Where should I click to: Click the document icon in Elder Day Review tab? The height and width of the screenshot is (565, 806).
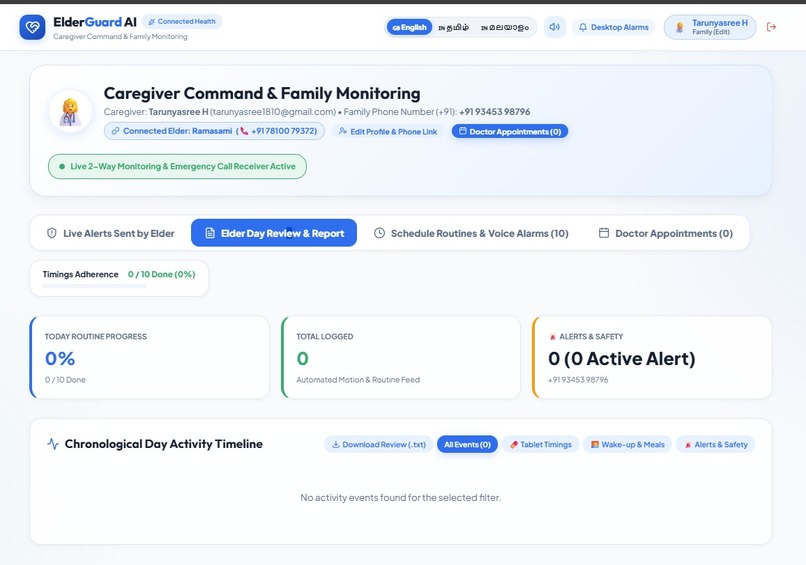(x=210, y=233)
